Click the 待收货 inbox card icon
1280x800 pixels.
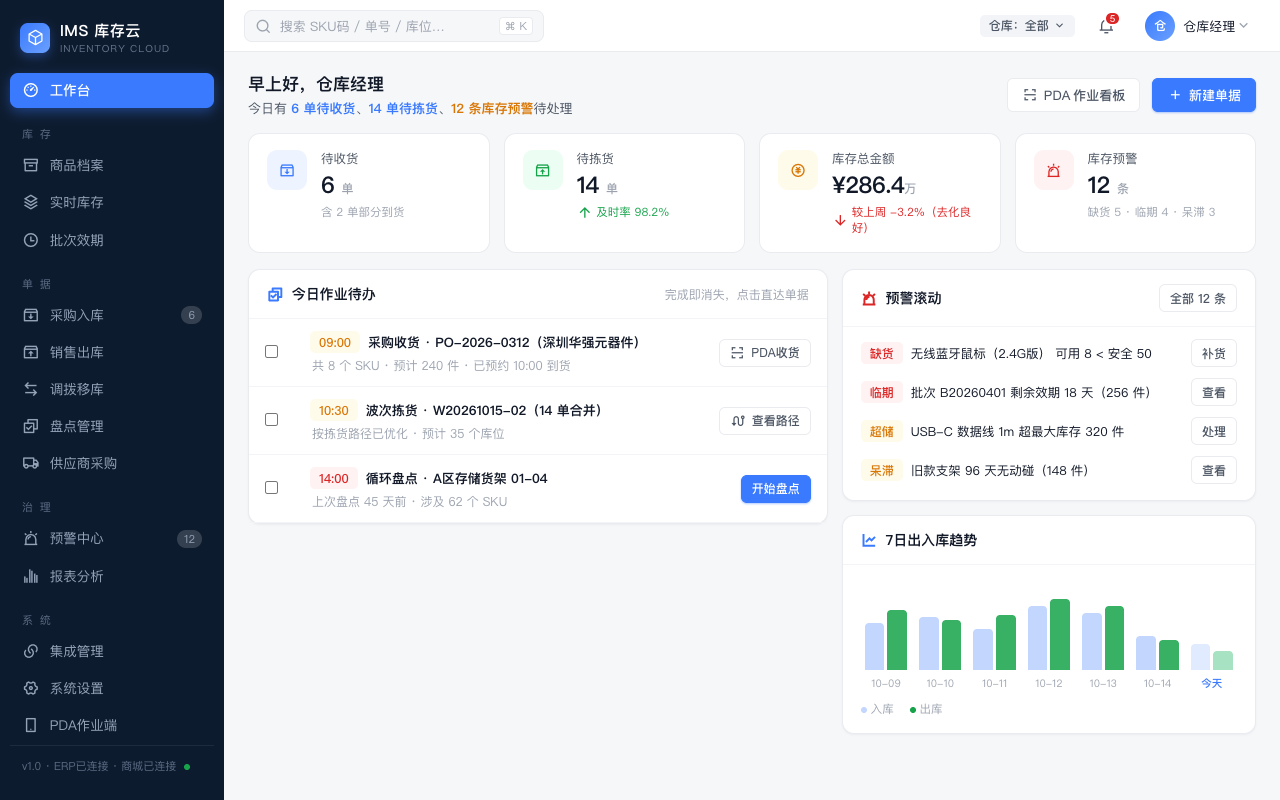click(x=287, y=170)
